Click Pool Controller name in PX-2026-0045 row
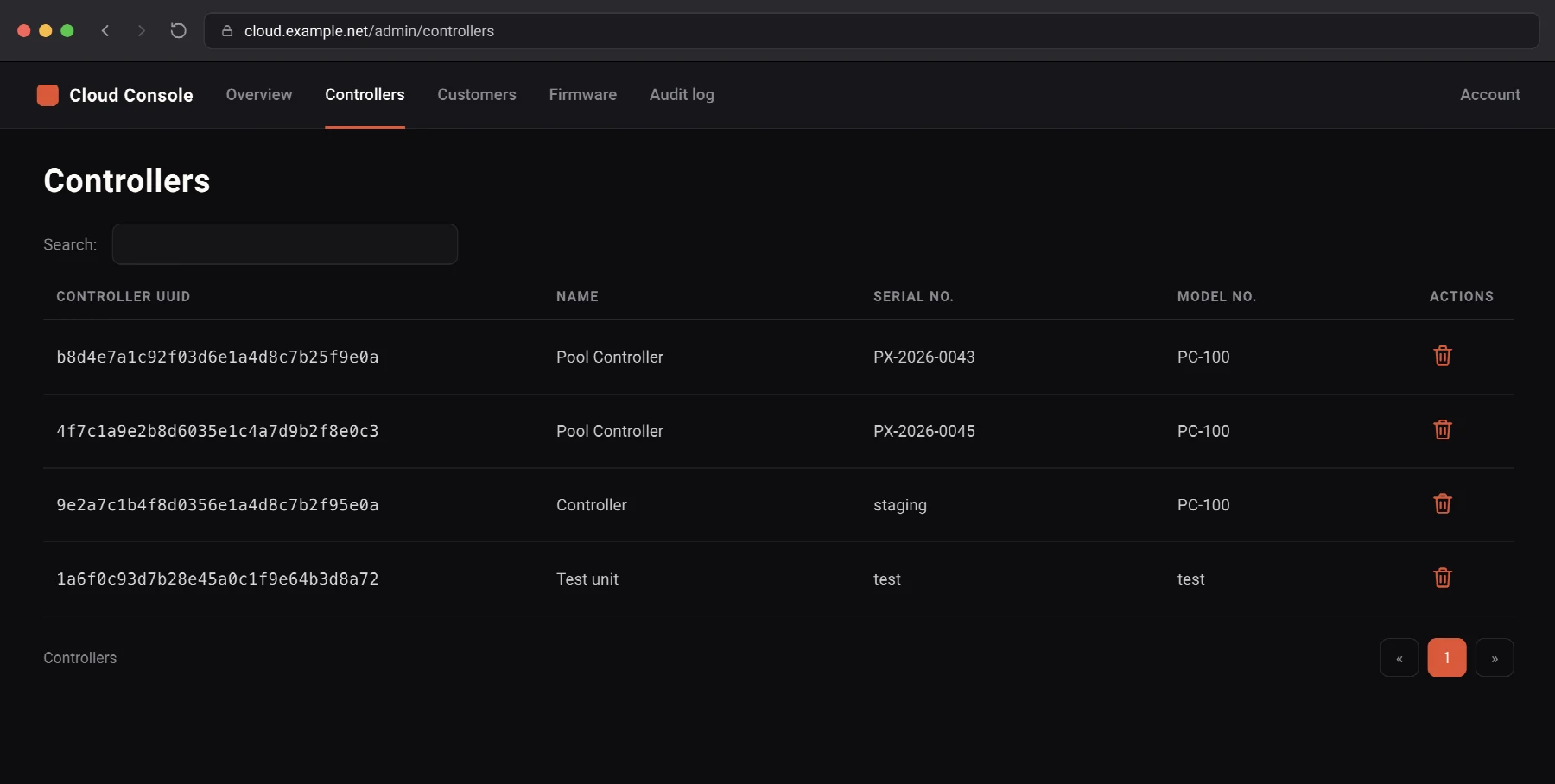Screen dimensions: 1555x784 610,431
